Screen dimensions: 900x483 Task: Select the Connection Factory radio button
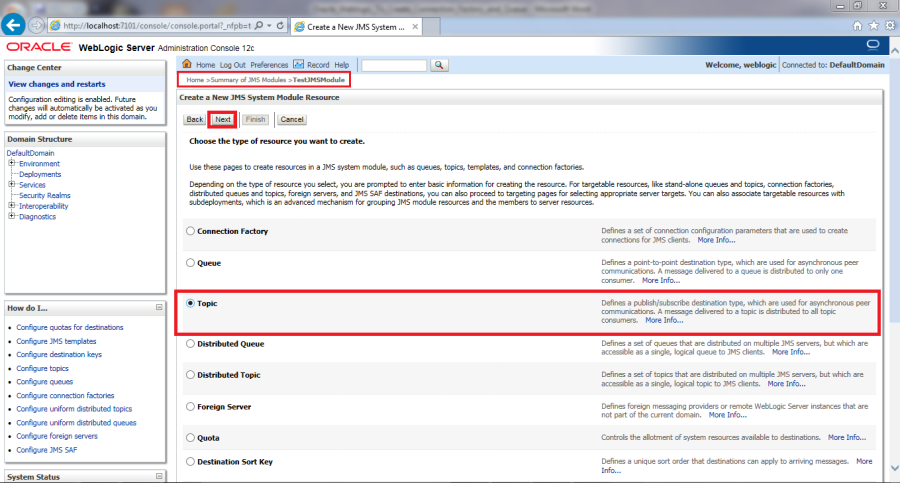tap(190, 231)
